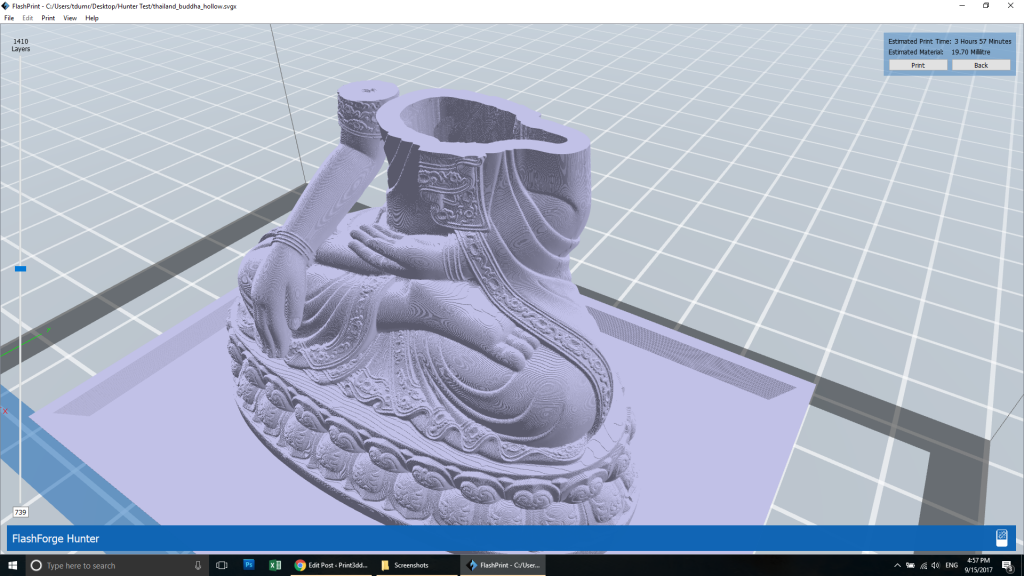Open the File menu
This screenshot has height=576, width=1024.
click(9, 18)
